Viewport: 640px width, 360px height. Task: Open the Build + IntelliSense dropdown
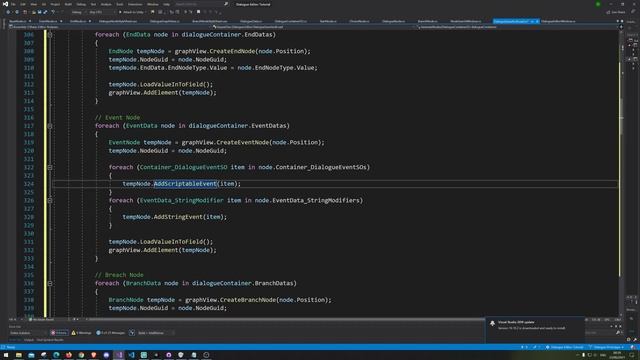156,333
